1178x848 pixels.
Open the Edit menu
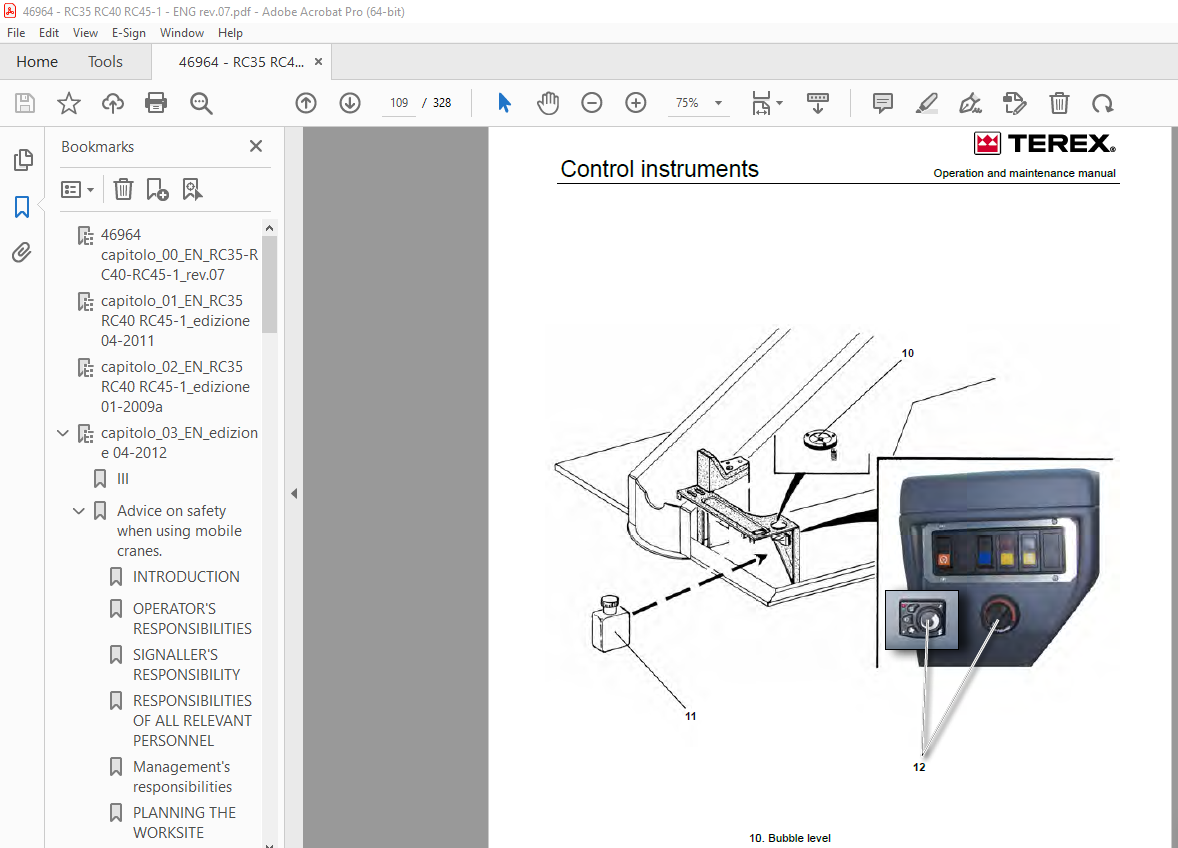(x=49, y=33)
